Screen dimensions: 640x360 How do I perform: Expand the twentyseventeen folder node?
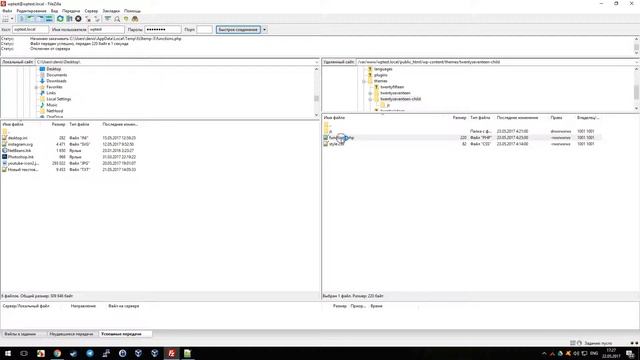click(x=370, y=93)
